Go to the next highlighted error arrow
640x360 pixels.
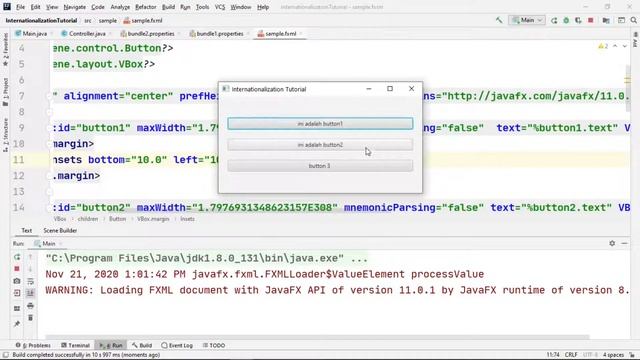click(624, 46)
